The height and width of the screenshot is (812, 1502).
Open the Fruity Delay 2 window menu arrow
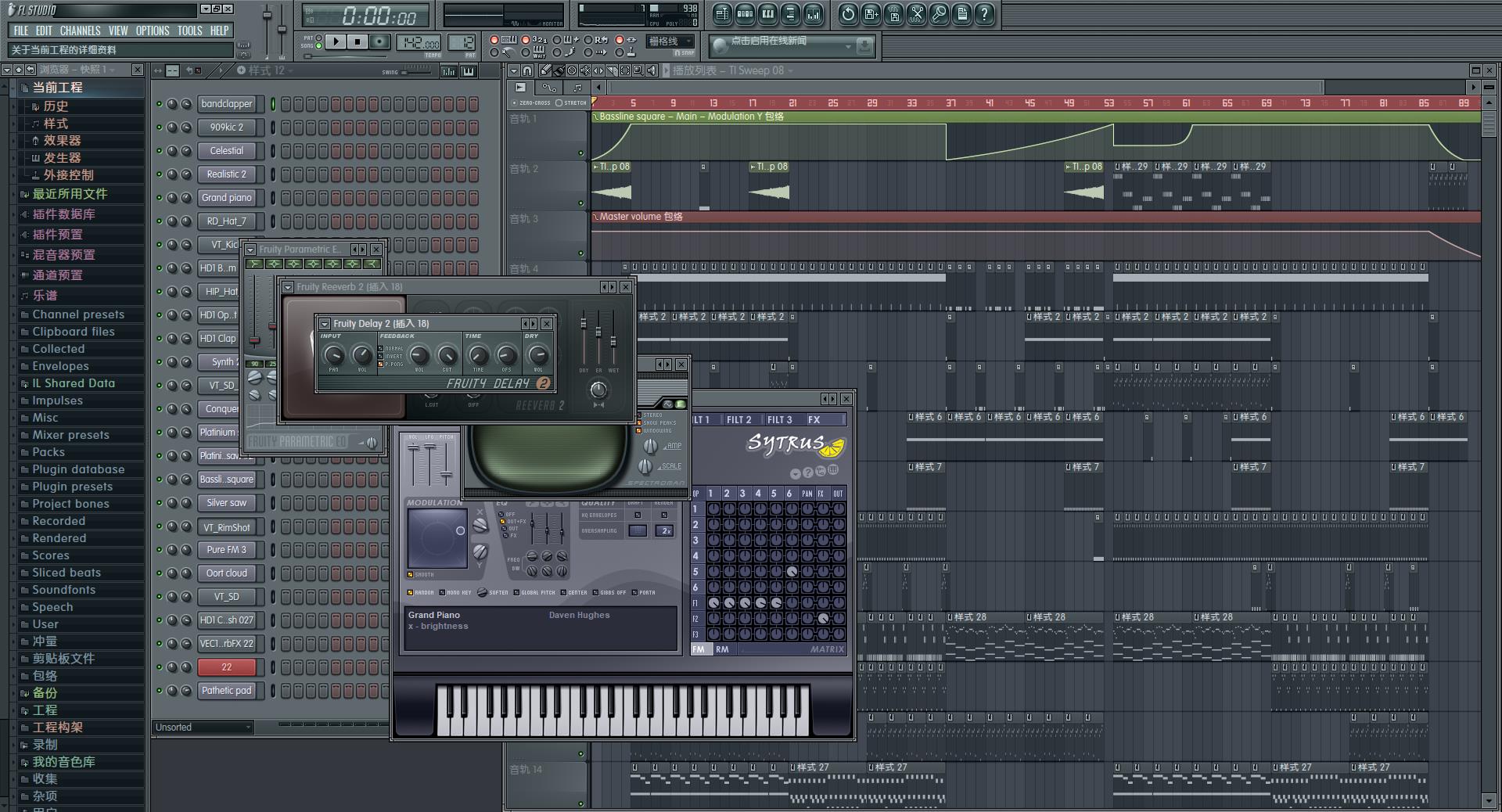(325, 323)
